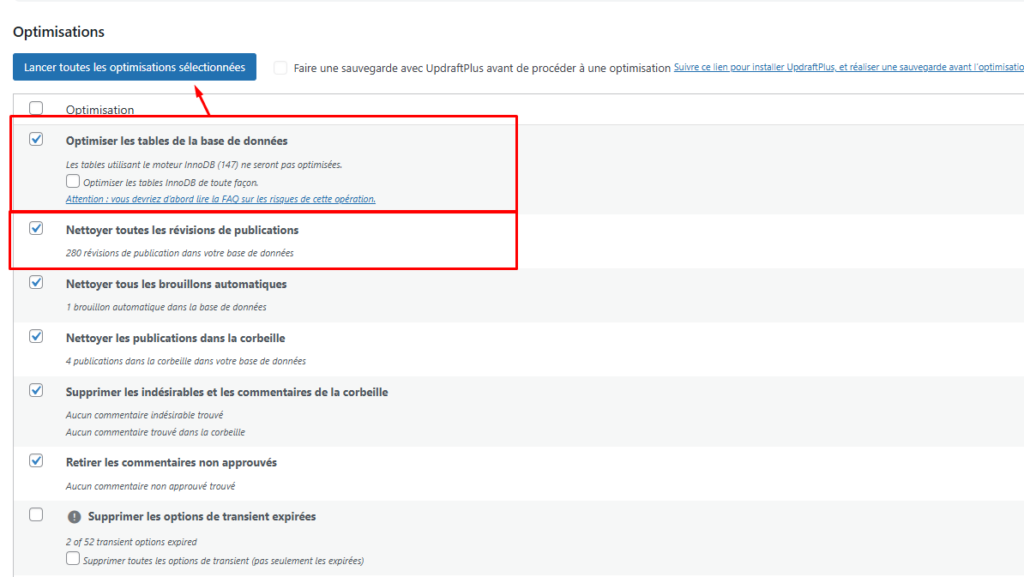The height and width of the screenshot is (577, 1024).
Task: Uncheck 'Nettoyer toutes les révisions de publications'
Action: (37, 229)
